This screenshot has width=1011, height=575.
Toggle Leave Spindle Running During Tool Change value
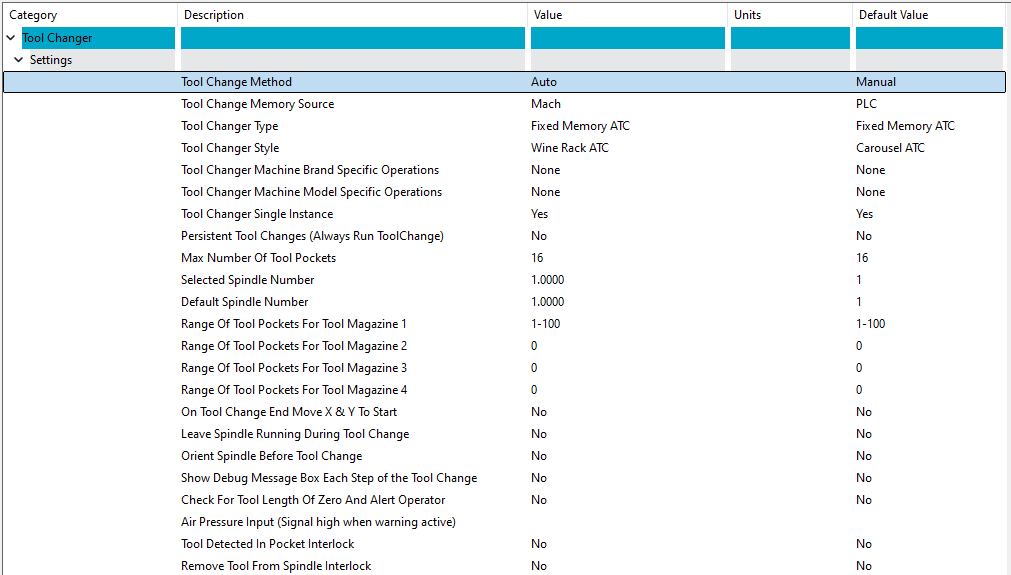[x=539, y=434]
